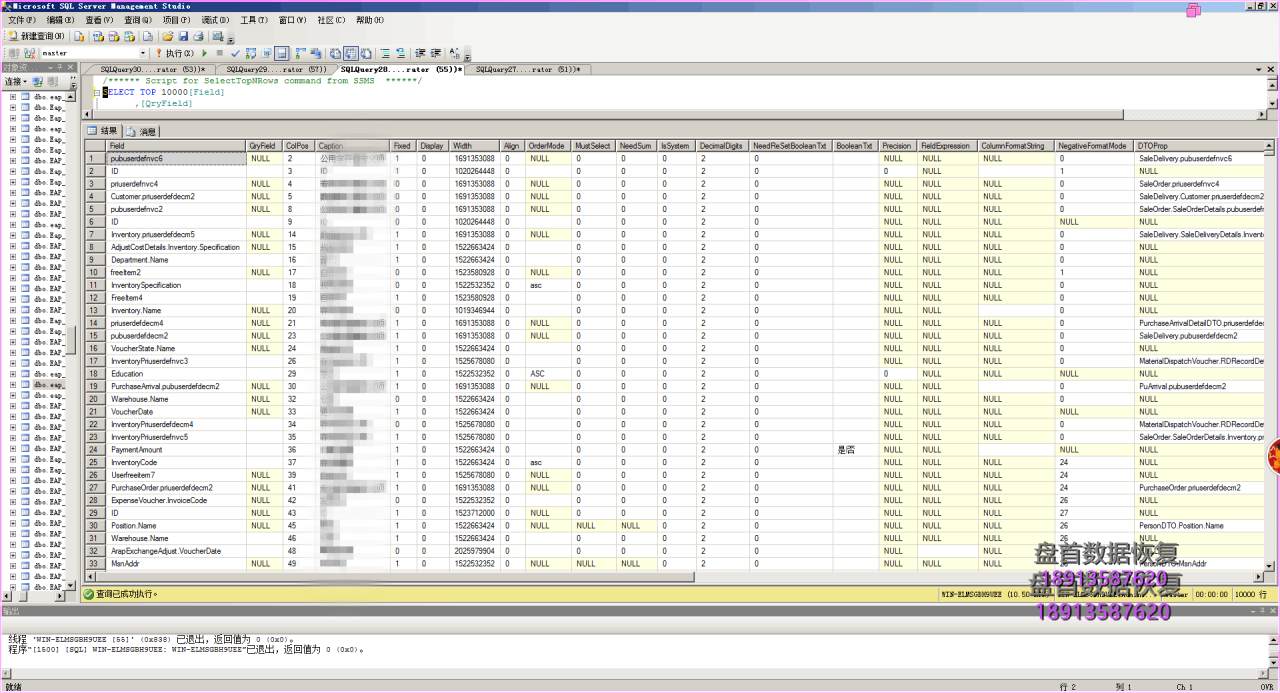Select Results to Grid mode

click(x=351, y=53)
